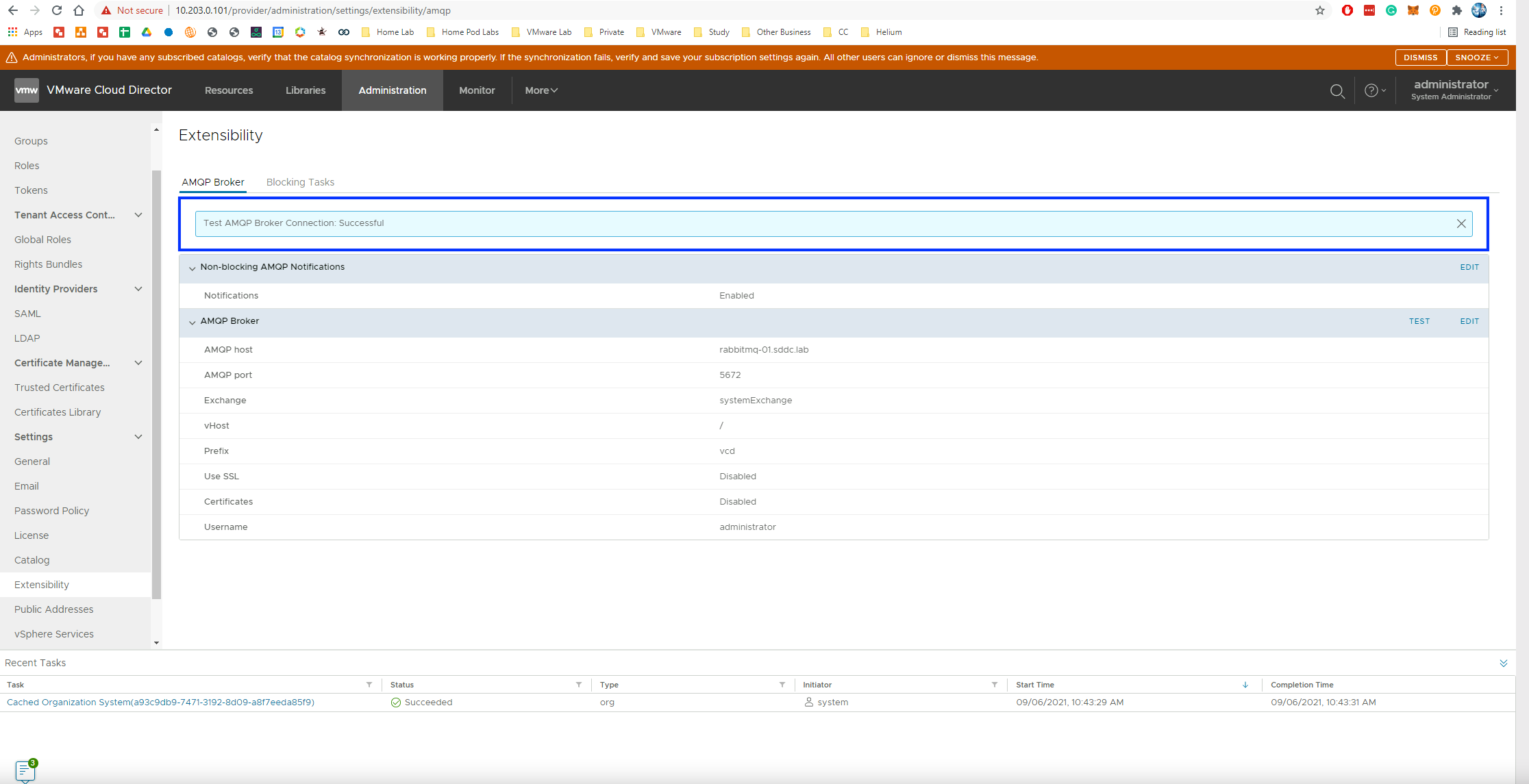Click the VMware Cloud Director vmw logo
This screenshot has width=1529, height=784.
(27, 90)
